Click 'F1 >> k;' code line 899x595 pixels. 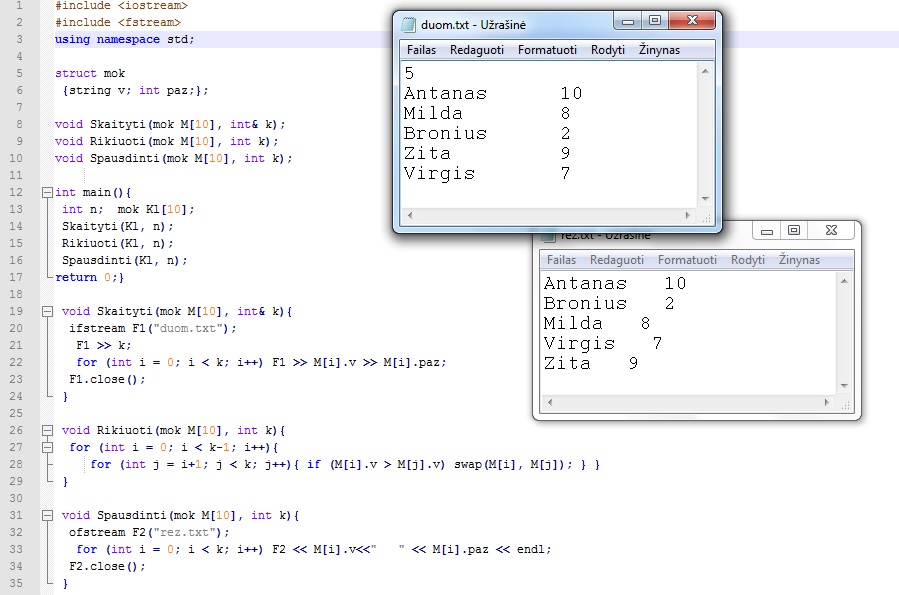pyautogui.click(x=104, y=346)
